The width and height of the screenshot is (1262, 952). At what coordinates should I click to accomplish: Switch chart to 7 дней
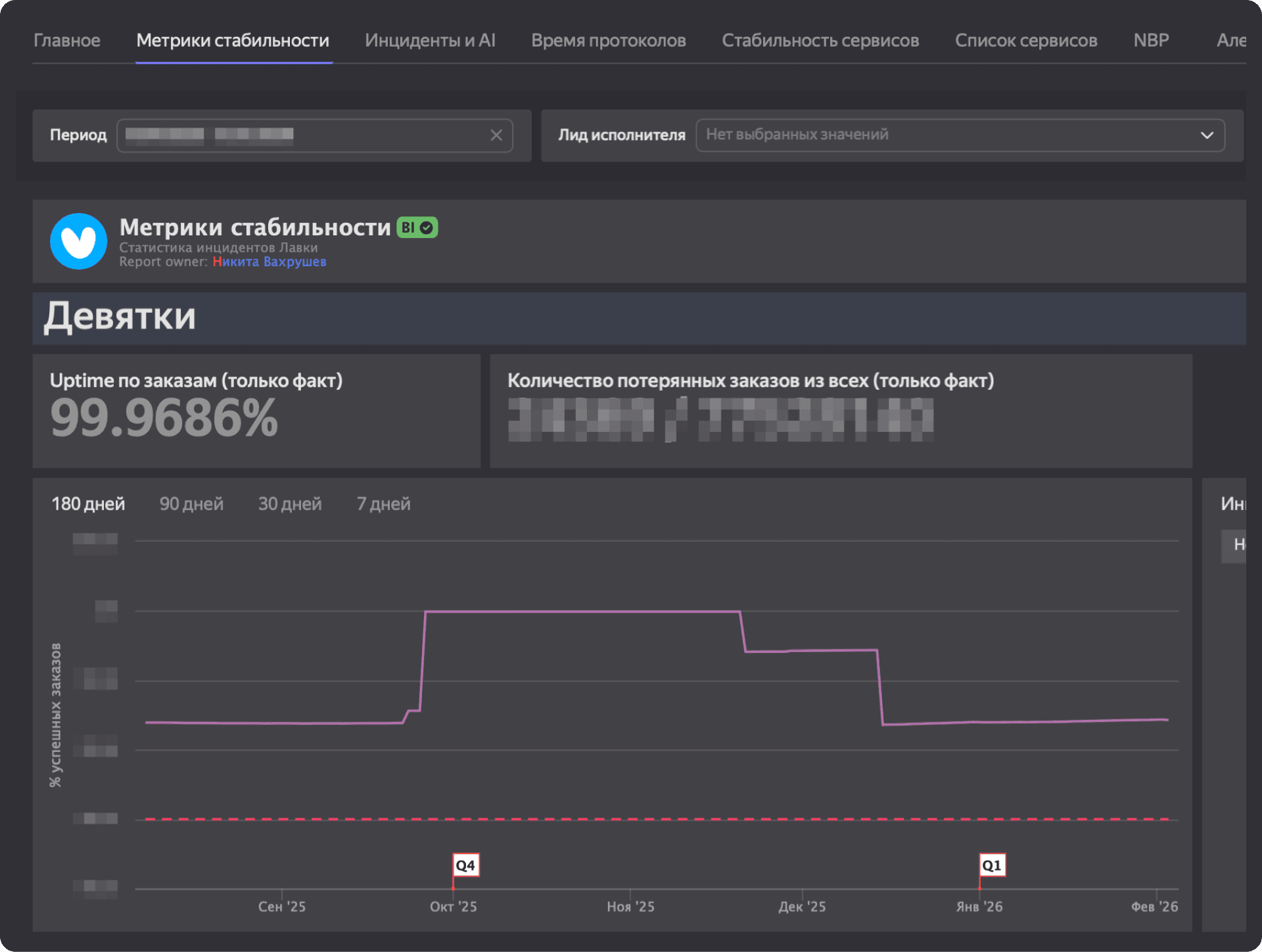point(383,504)
